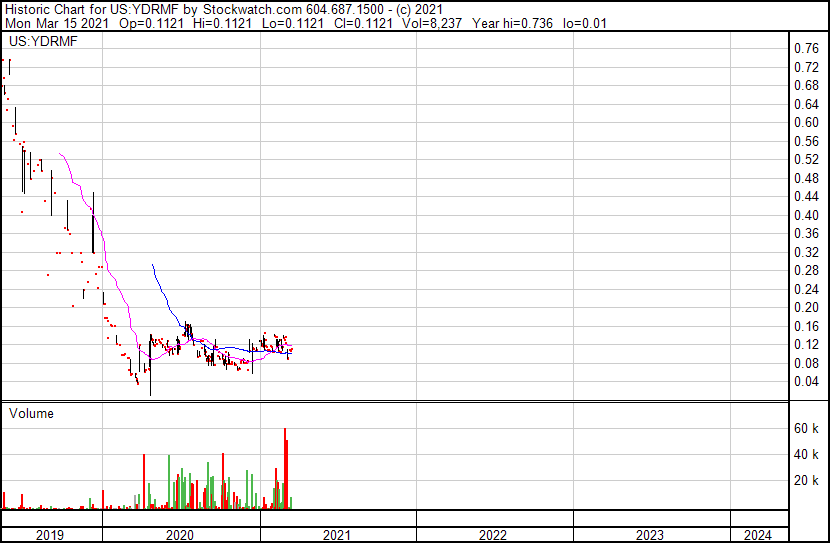Click the 0.04 price axis label
The height and width of the screenshot is (543, 830).
pos(805,381)
